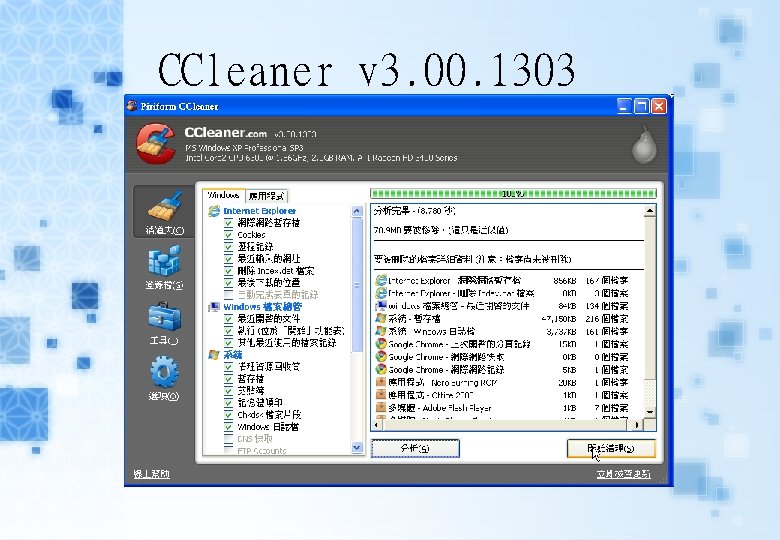Toggle the Windows log files checkbox in tree

[228, 427]
